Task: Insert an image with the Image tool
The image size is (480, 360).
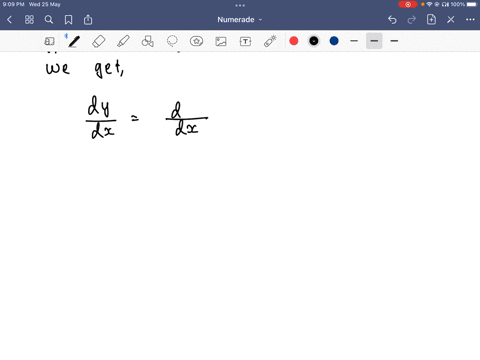Action: [221, 41]
